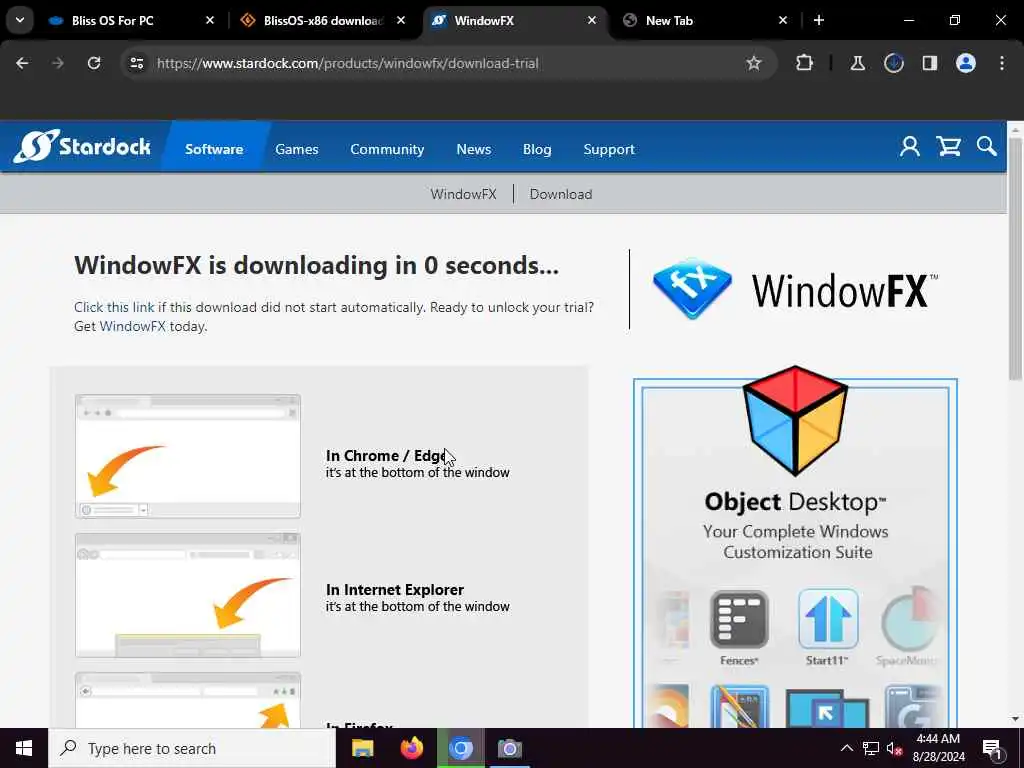Open the Chrome extensions puzzle icon
Image resolution: width=1024 pixels, height=768 pixels.
point(805,63)
